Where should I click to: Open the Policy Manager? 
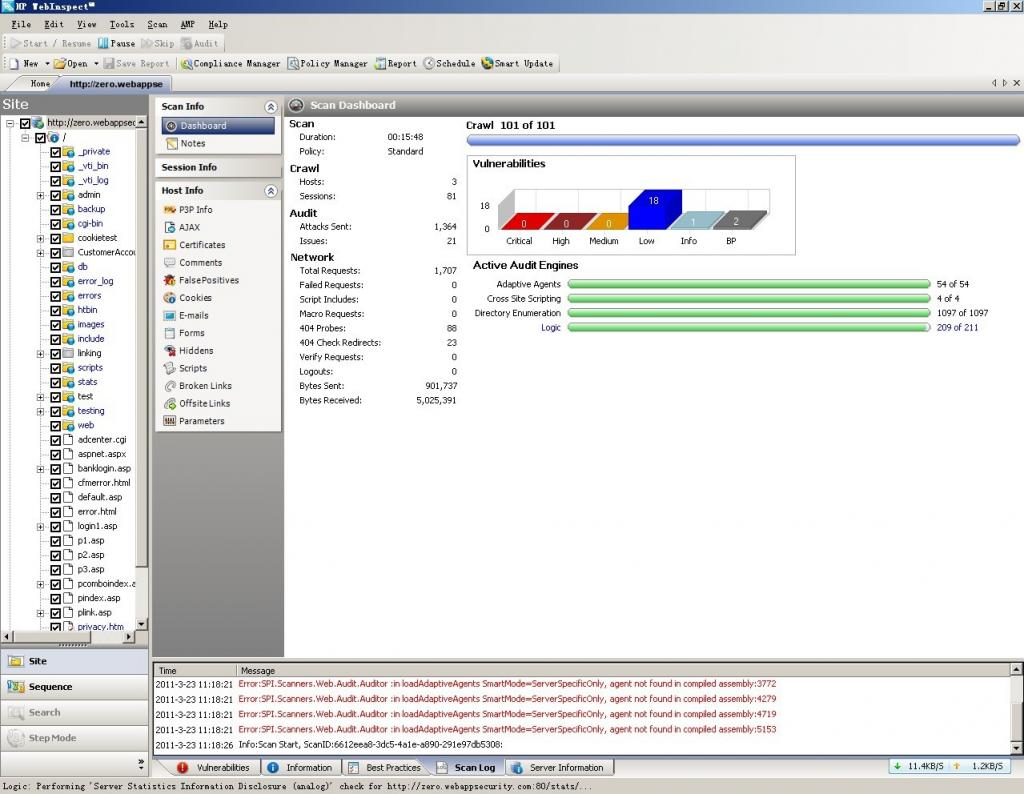[x=327, y=63]
